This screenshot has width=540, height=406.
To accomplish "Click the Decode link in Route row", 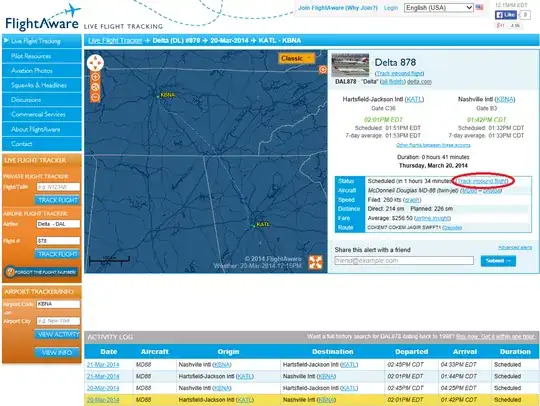I will click(x=452, y=228).
